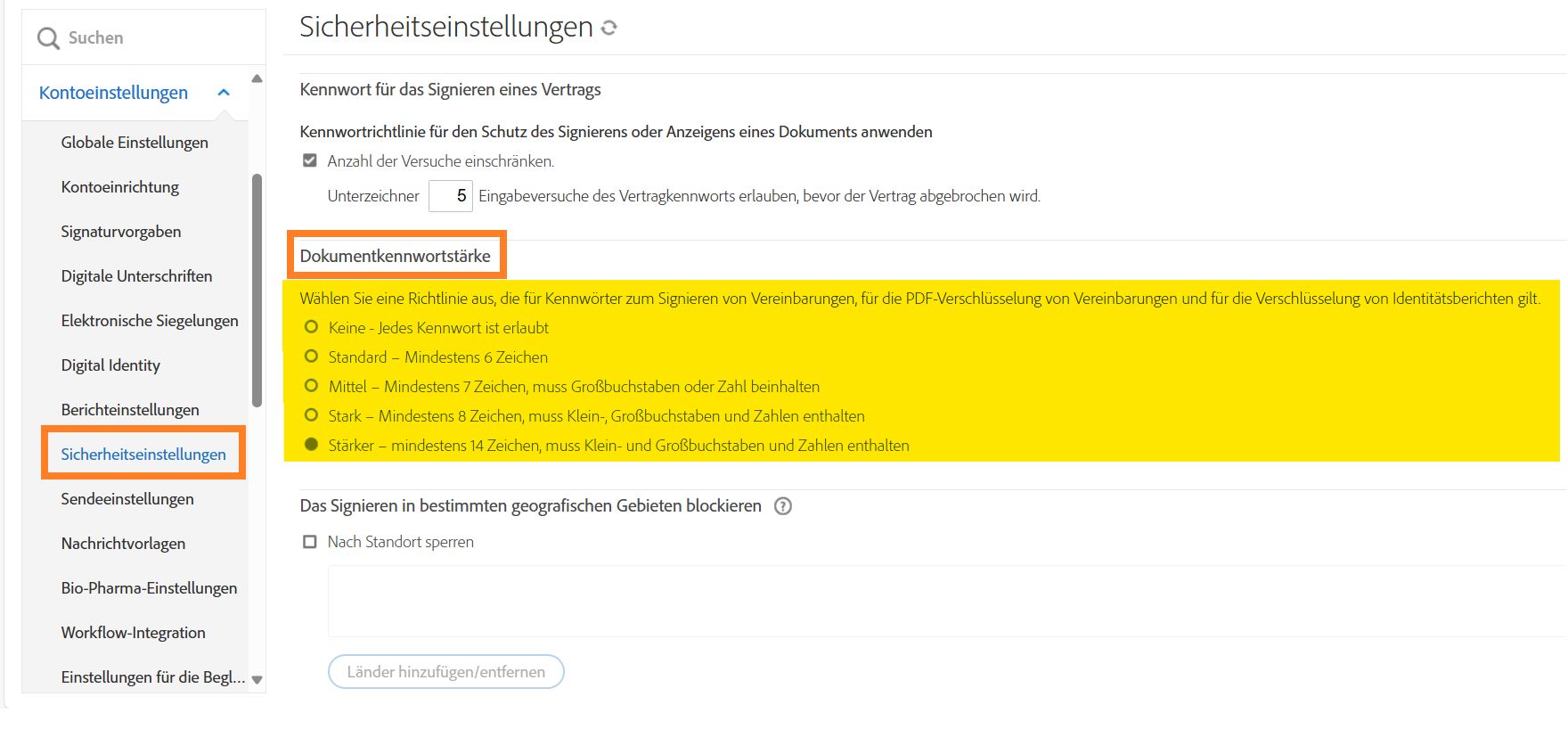
Task: Select Sicherheitseinstellungen in sidebar
Action: pyautogui.click(x=143, y=455)
